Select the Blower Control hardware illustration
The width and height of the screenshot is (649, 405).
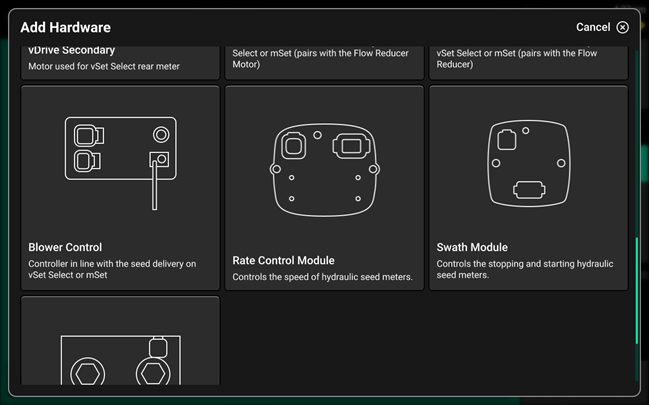tap(120, 163)
